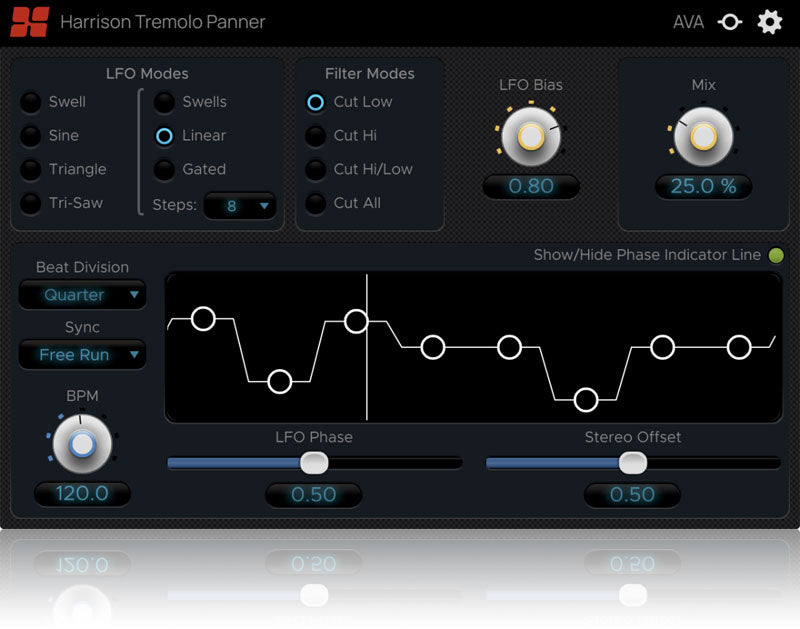Click the LFO Modes heading
This screenshot has height=629, width=800.
click(147, 74)
